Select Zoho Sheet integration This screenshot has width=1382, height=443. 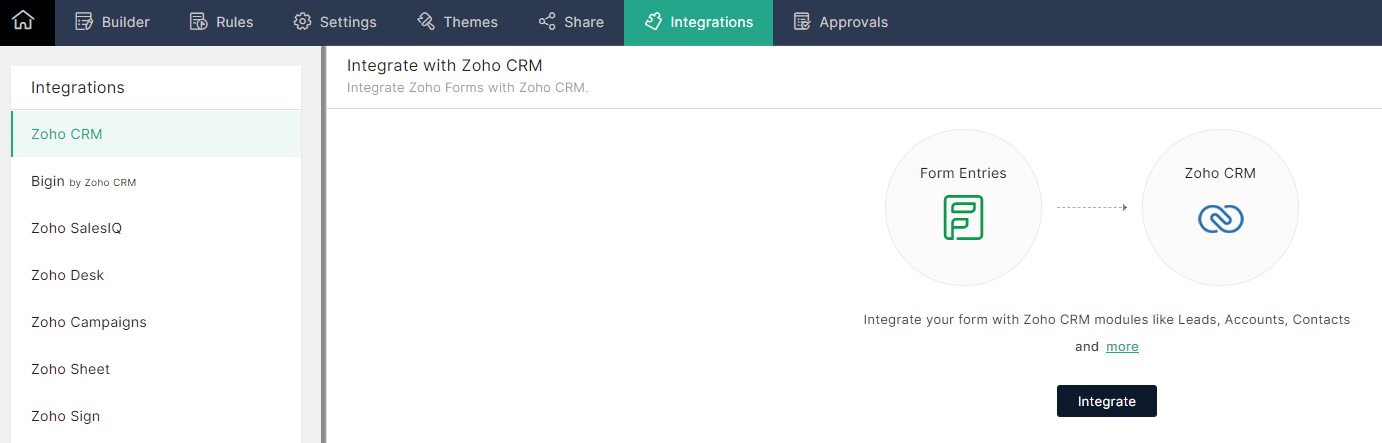tap(156, 369)
